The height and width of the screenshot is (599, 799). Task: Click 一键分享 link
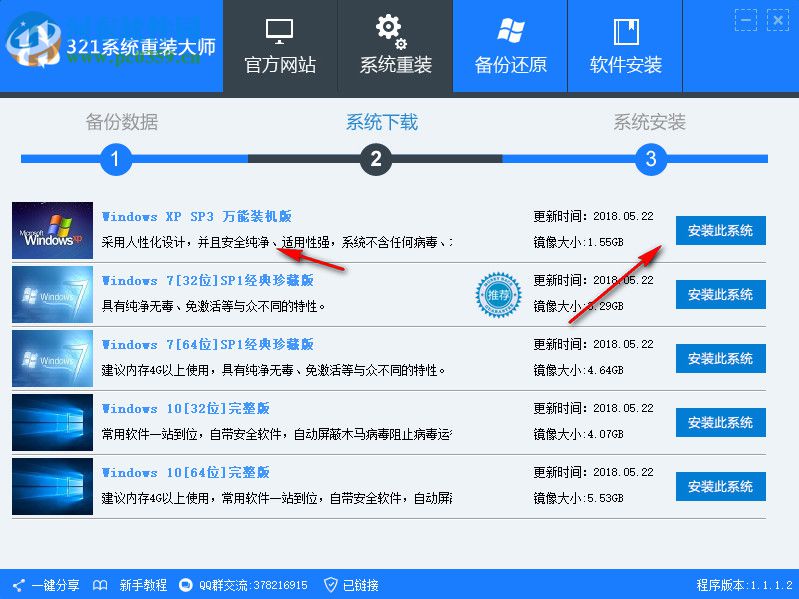pos(56,585)
